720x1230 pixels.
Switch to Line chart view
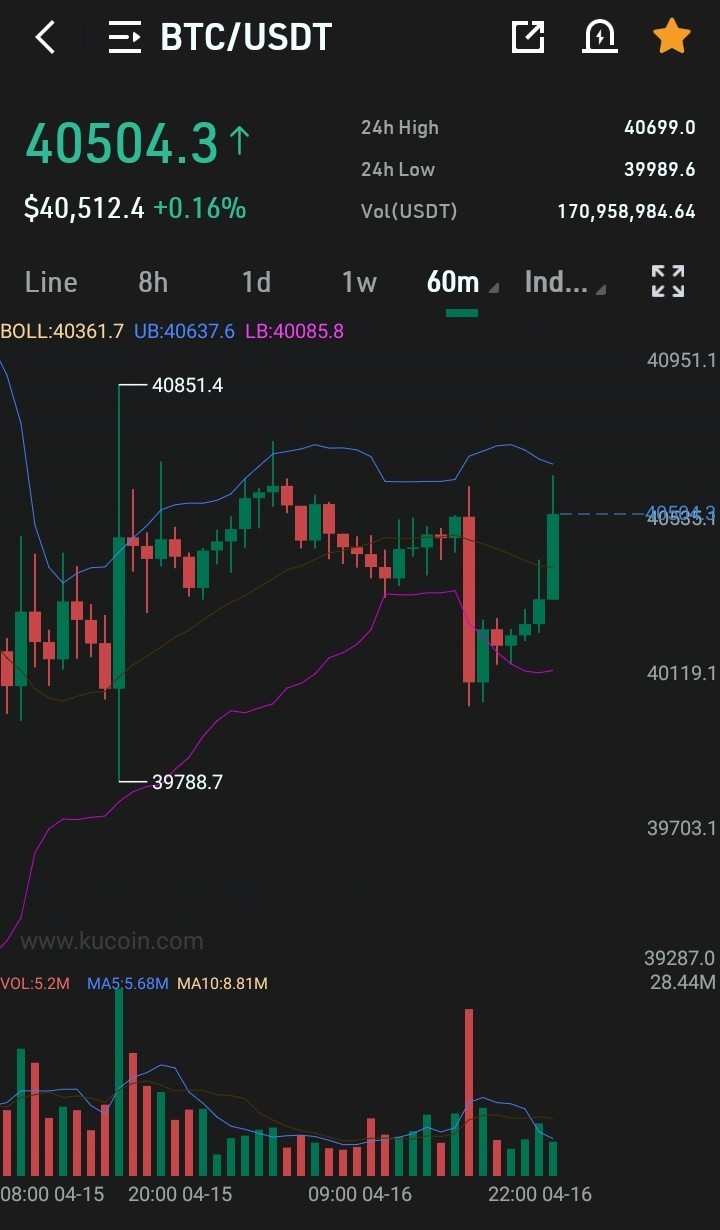51,282
